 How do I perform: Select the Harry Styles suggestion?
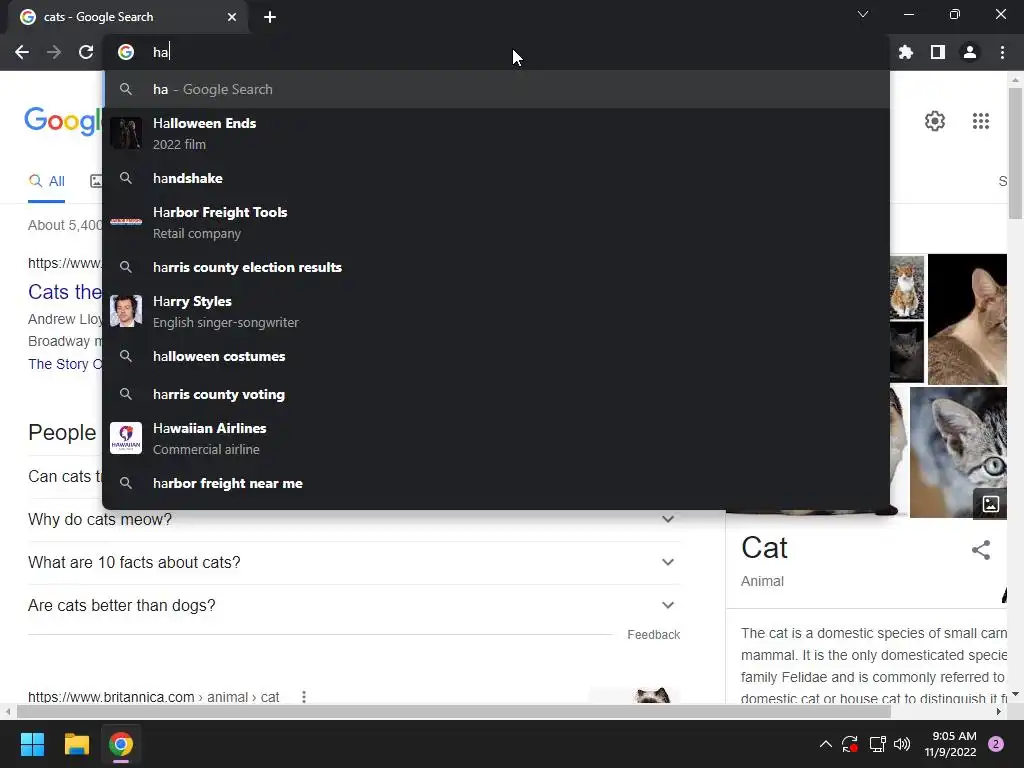tap(496, 311)
